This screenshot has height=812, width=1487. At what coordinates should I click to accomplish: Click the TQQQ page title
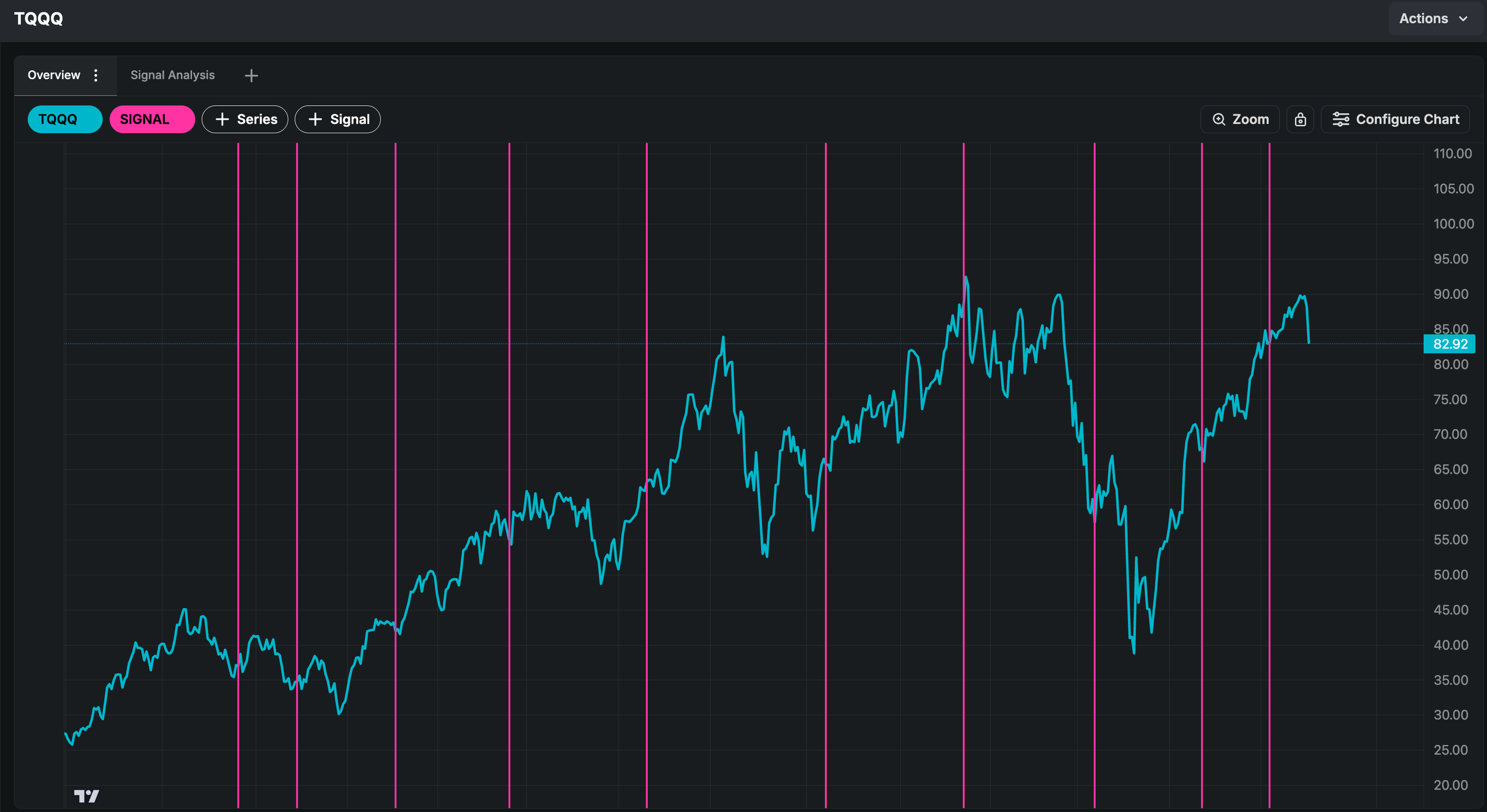tap(39, 19)
